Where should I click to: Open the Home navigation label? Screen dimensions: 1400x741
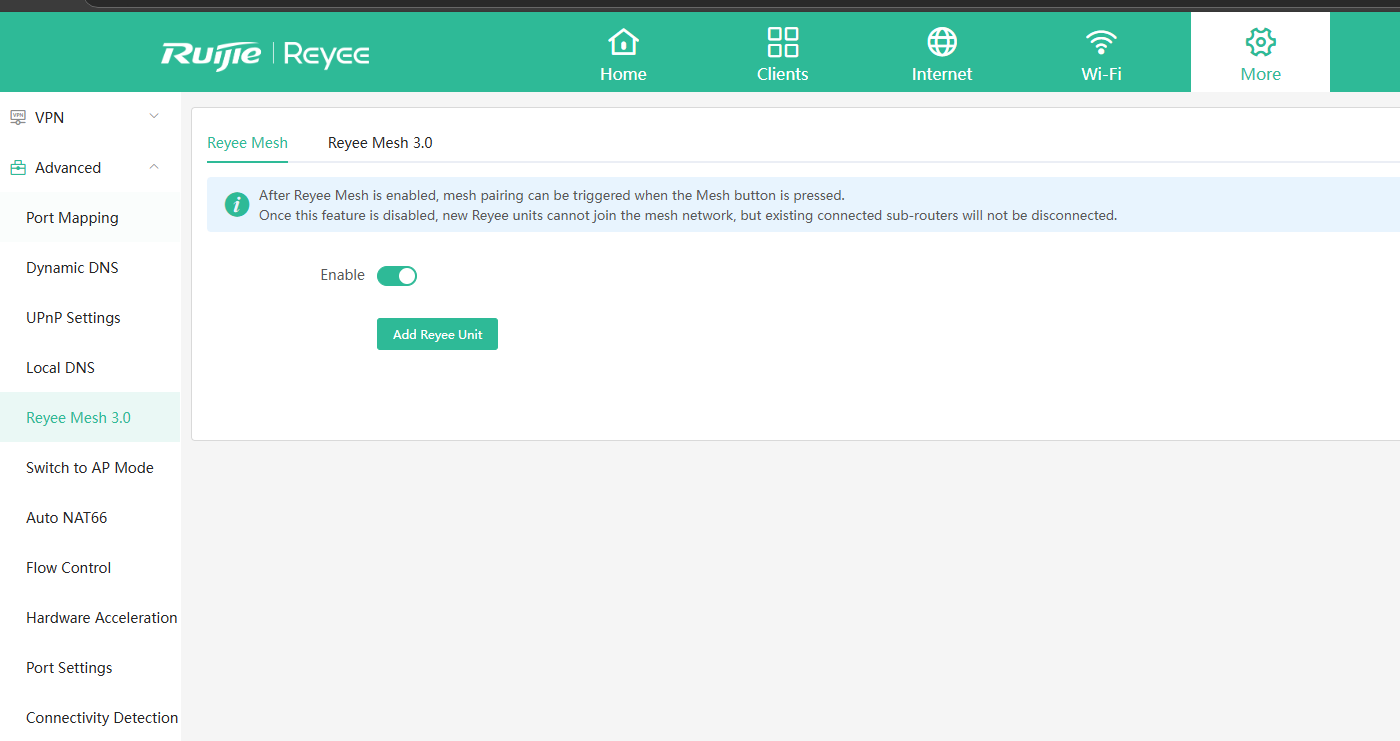[623, 74]
